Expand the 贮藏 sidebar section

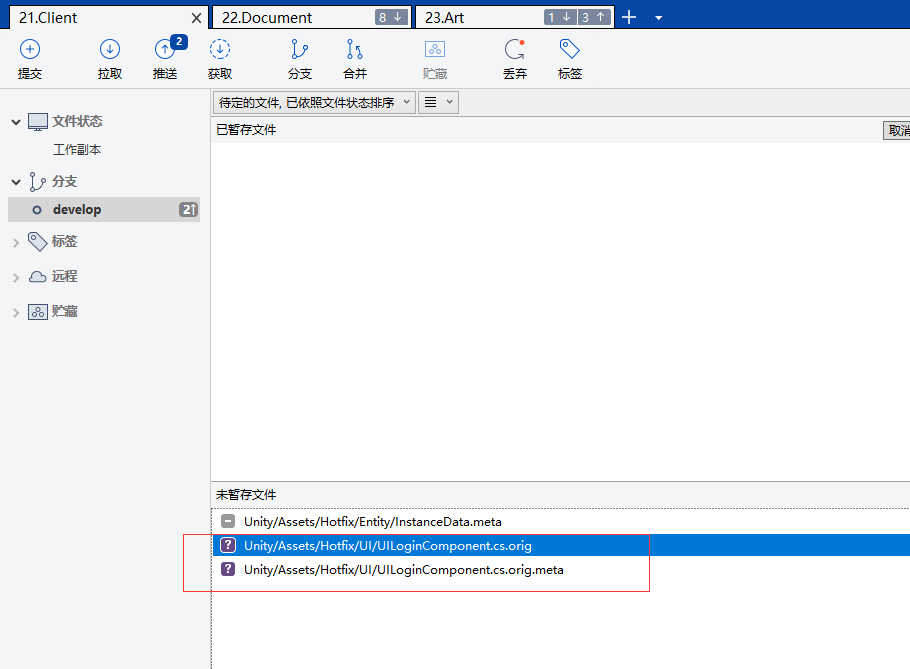point(16,313)
